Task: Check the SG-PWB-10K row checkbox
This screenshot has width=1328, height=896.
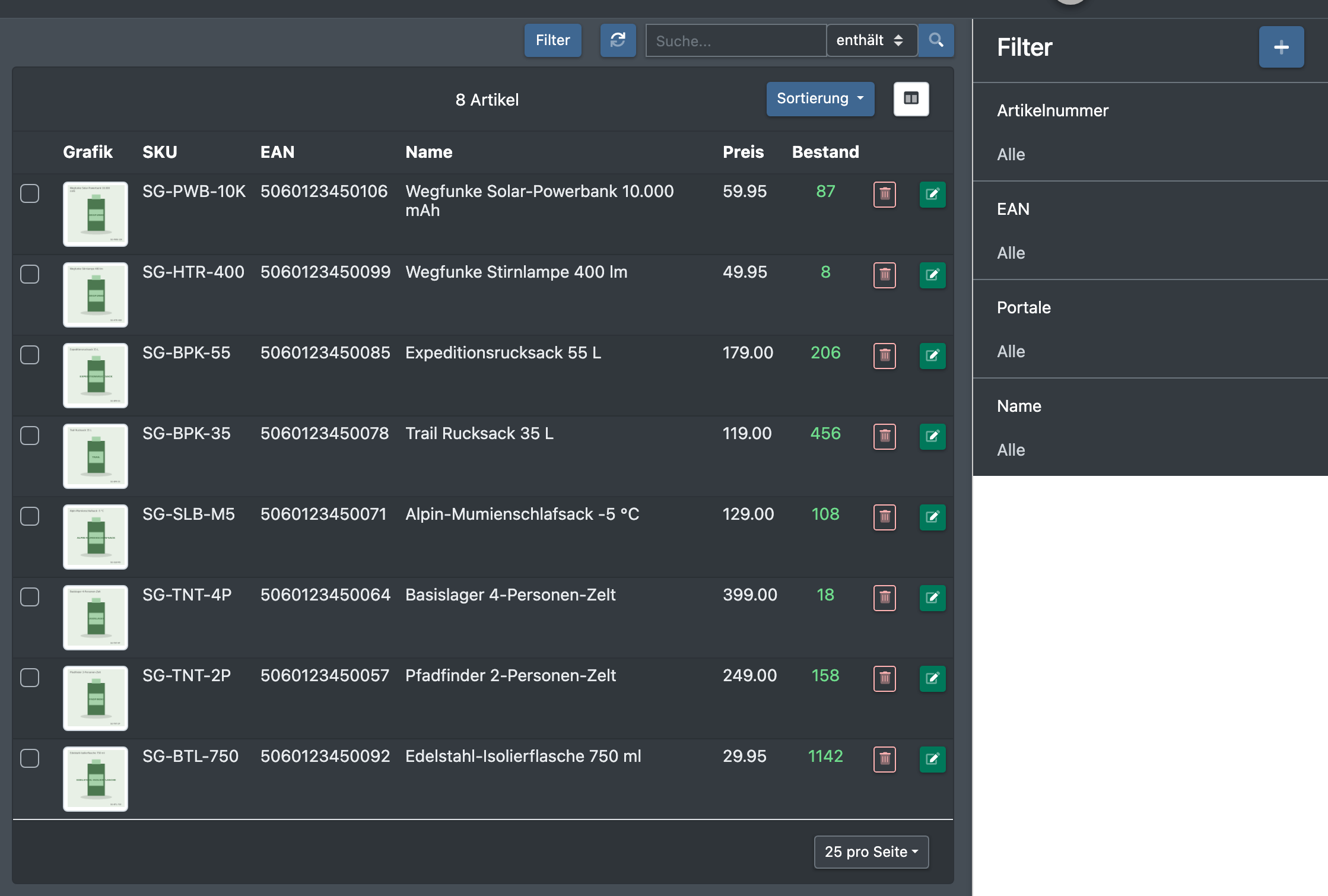Action: click(30, 193)
